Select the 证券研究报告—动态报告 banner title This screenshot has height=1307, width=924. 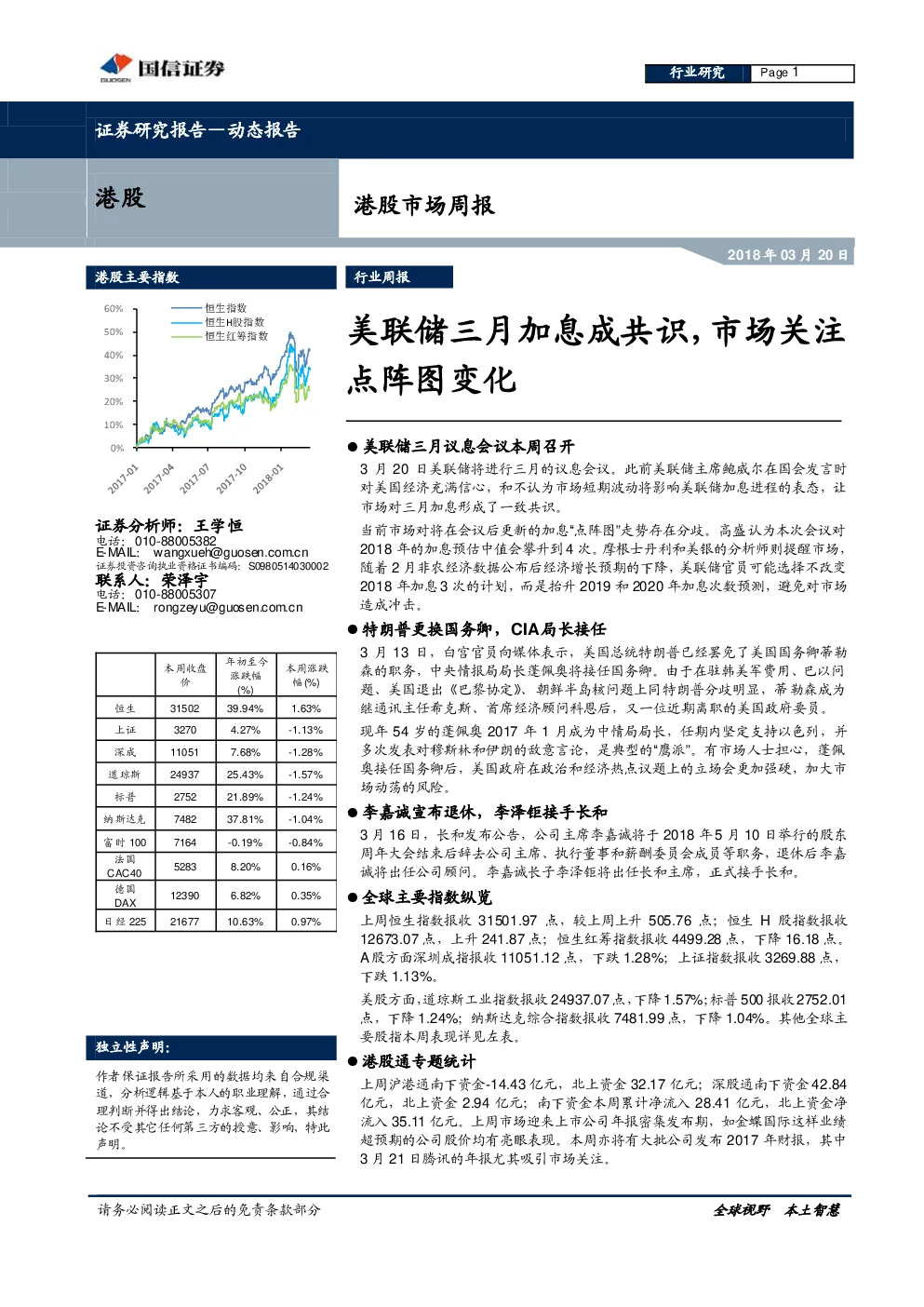pos(197,130)
